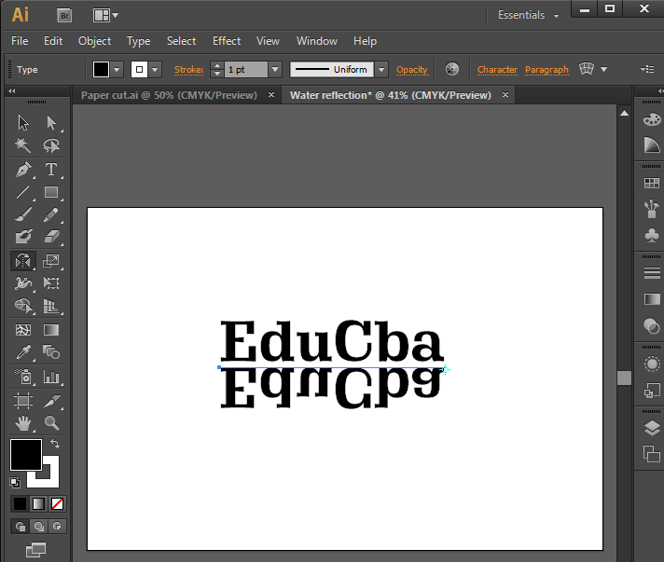Select the Perspective Grid tool
667x562 pixels.
pos(51,306)
